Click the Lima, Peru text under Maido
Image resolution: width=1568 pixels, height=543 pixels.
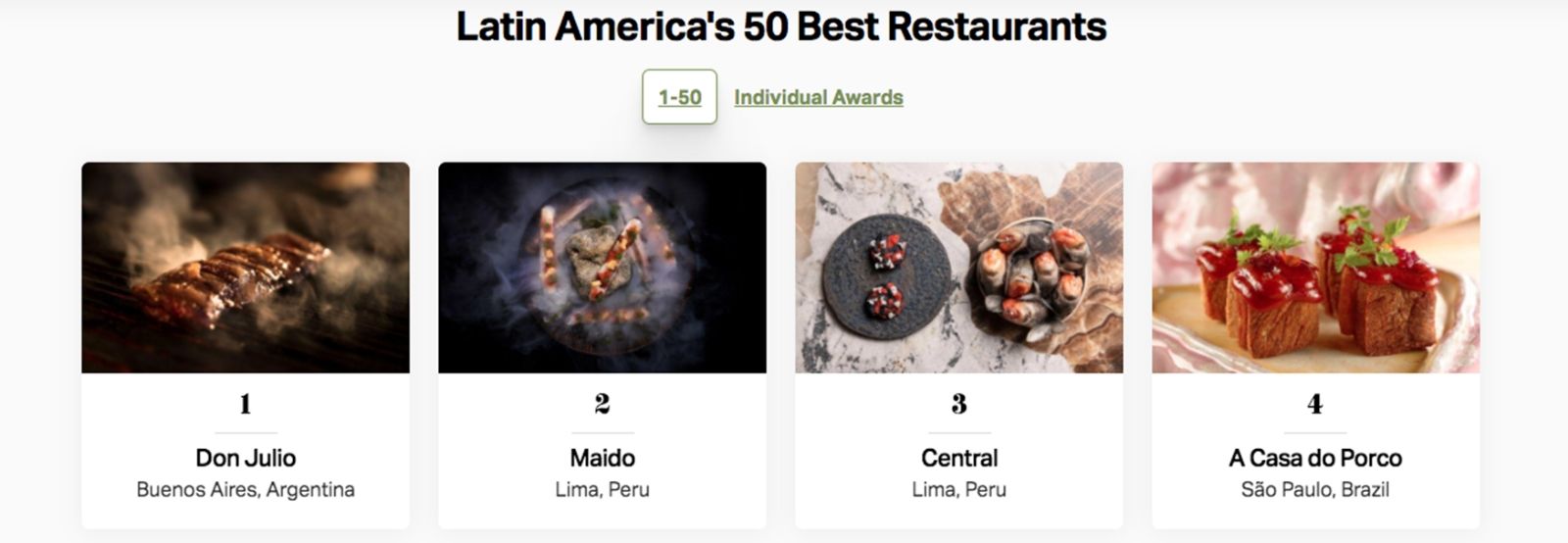click(602, 489)
